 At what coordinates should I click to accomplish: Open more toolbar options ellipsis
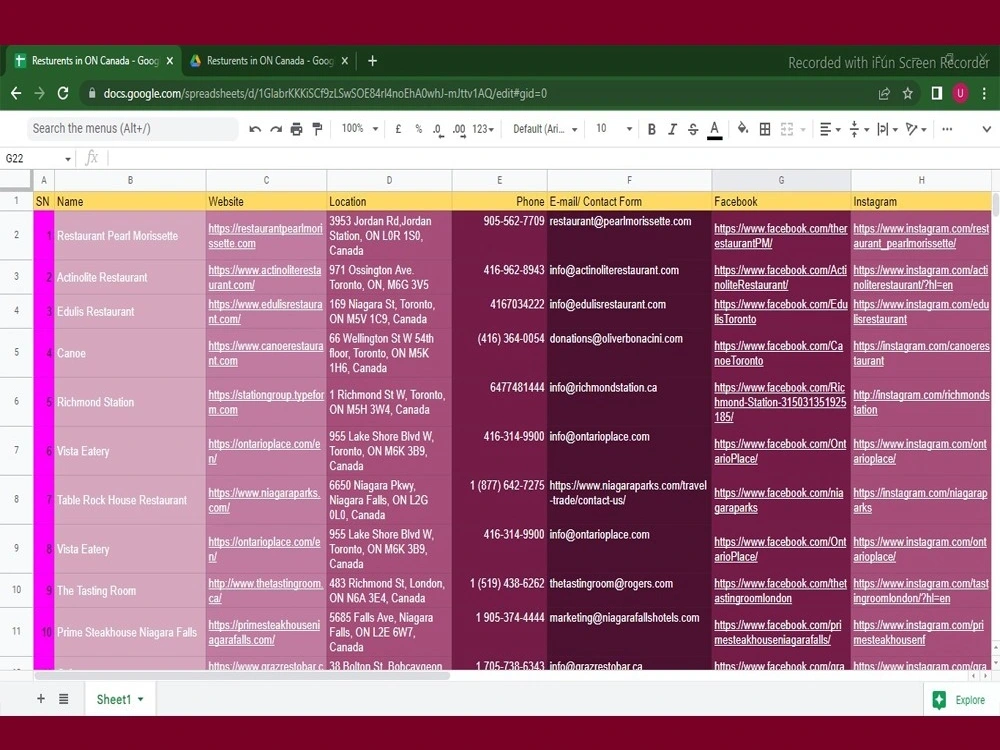pos(947,129)
